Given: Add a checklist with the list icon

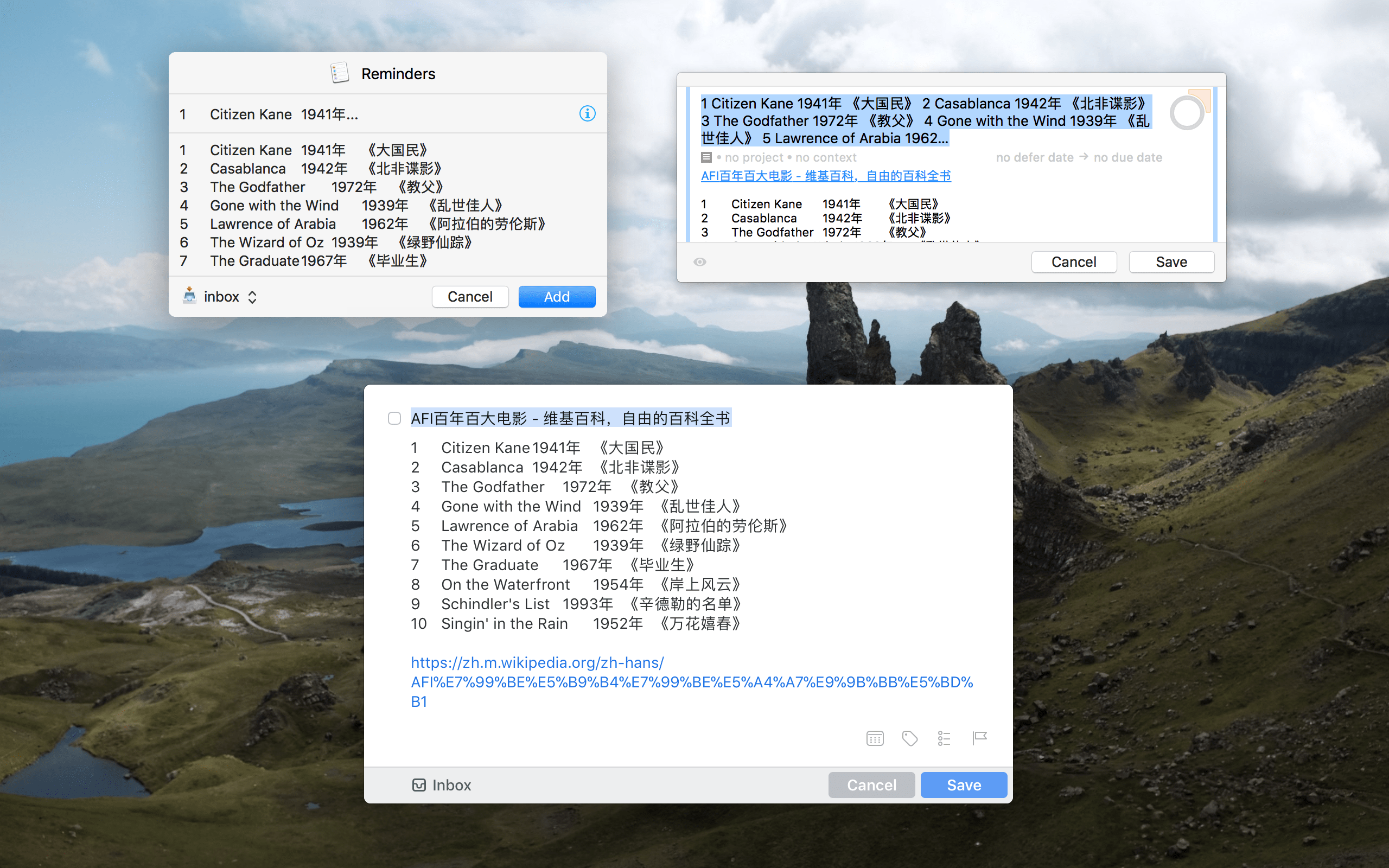Looking at the screenshot, I should click(x=944, y=738).
